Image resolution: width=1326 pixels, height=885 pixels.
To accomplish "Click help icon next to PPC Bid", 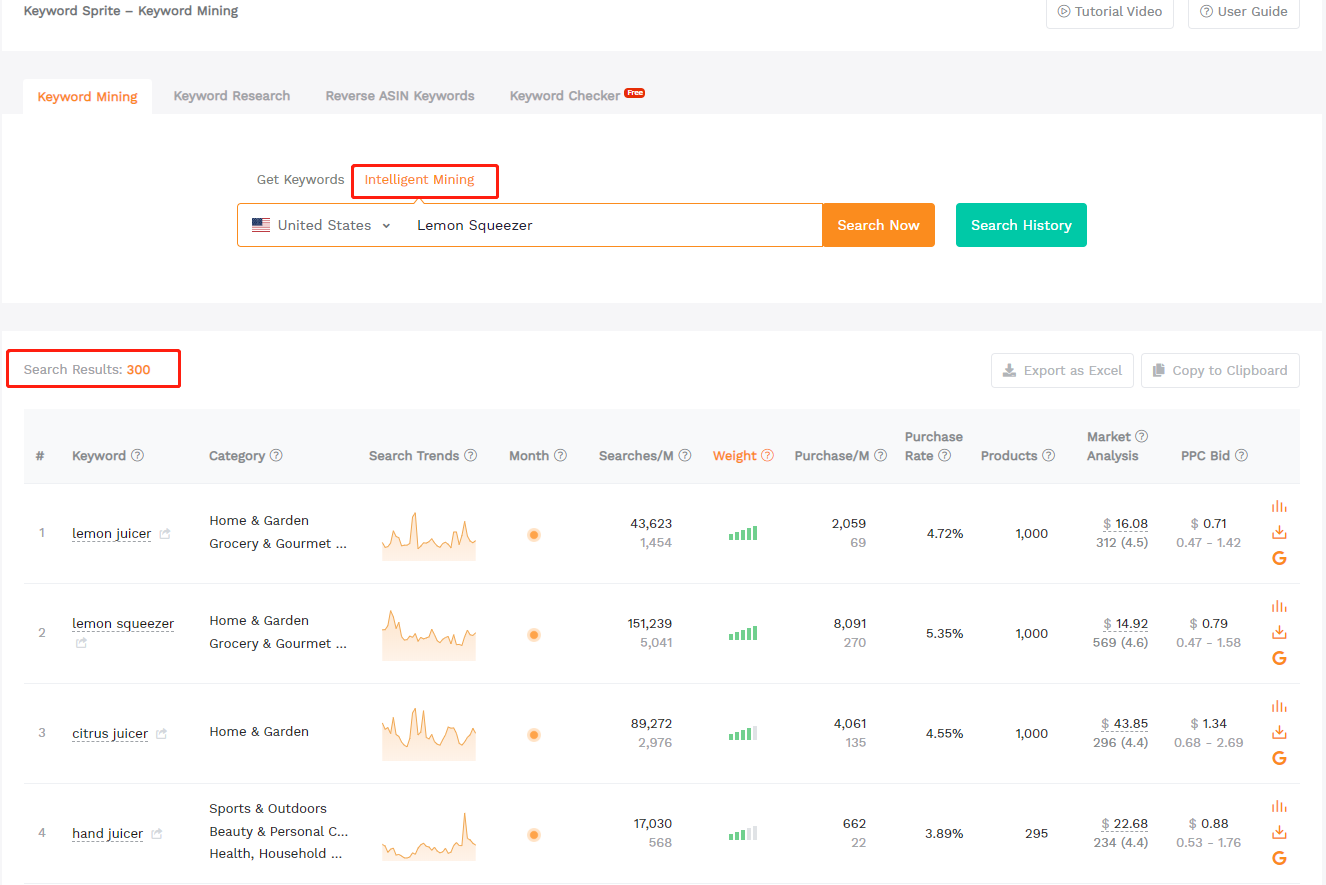I will pyautogui.click(x=1241, y=456).
